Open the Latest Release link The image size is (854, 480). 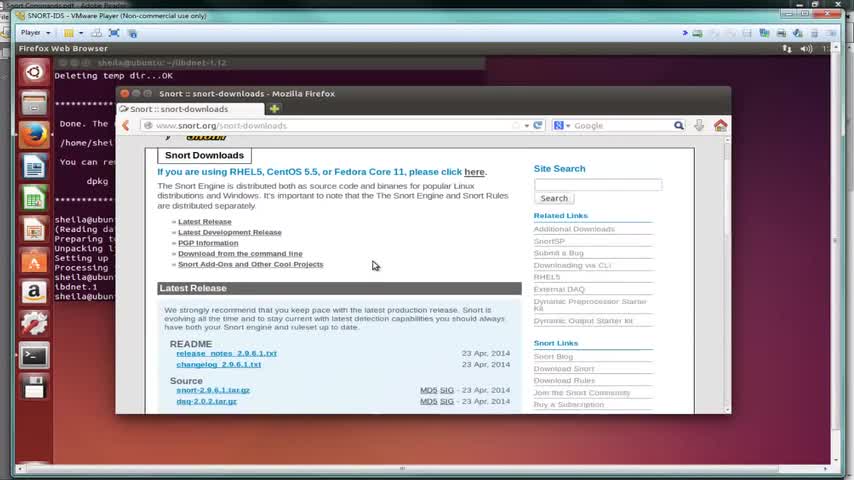pyautogui.click(x=205, y=222)
